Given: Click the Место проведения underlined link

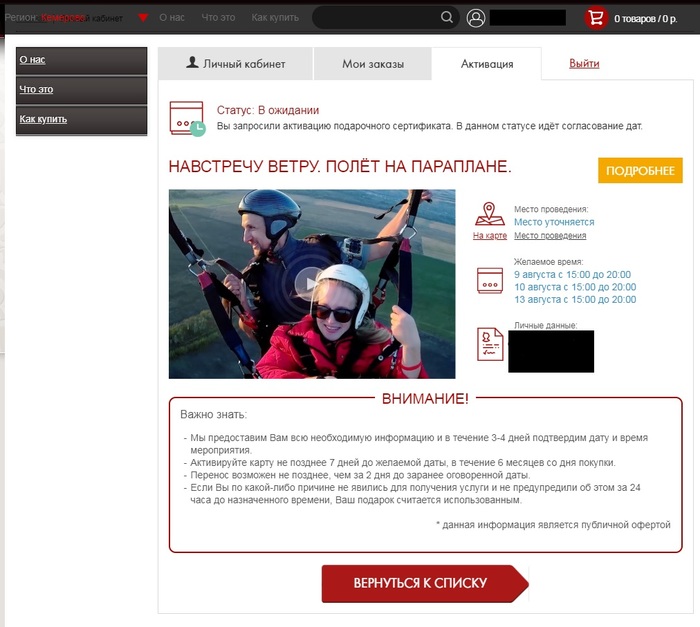Looking at the screenshot, I should coord(550,236).
